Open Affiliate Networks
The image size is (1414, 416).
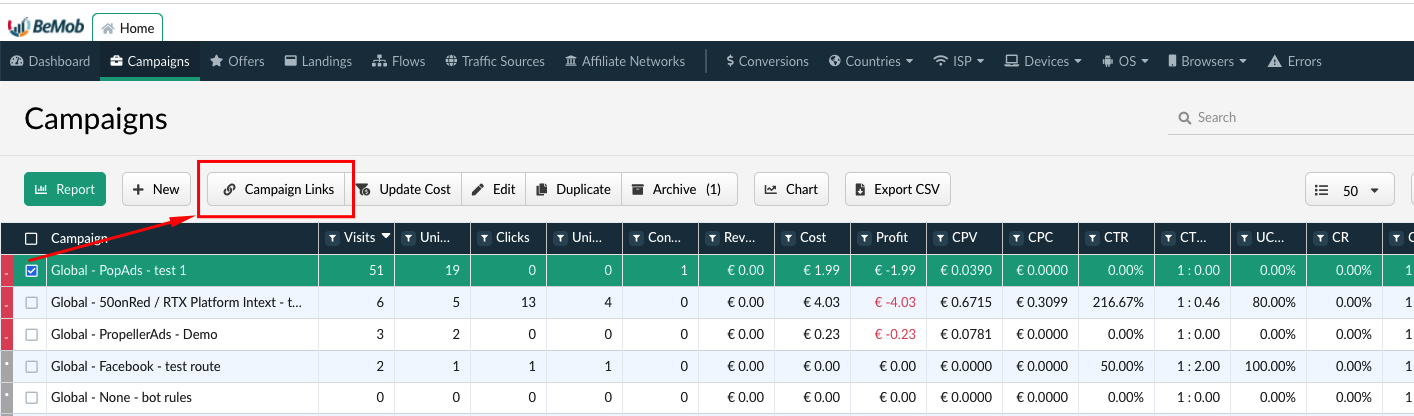(x=625, y=61)
